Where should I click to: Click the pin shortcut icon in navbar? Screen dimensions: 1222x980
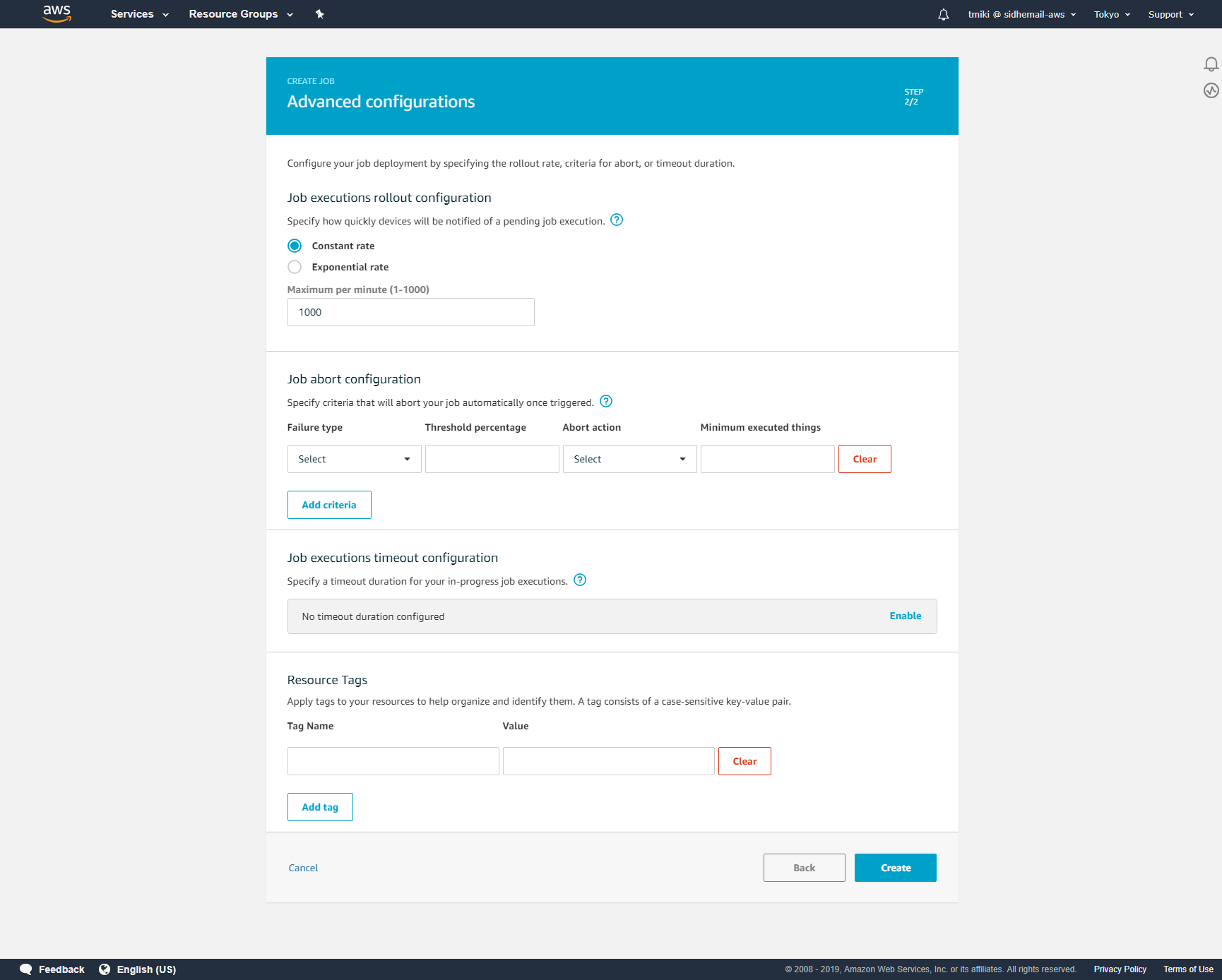point(319,14)
